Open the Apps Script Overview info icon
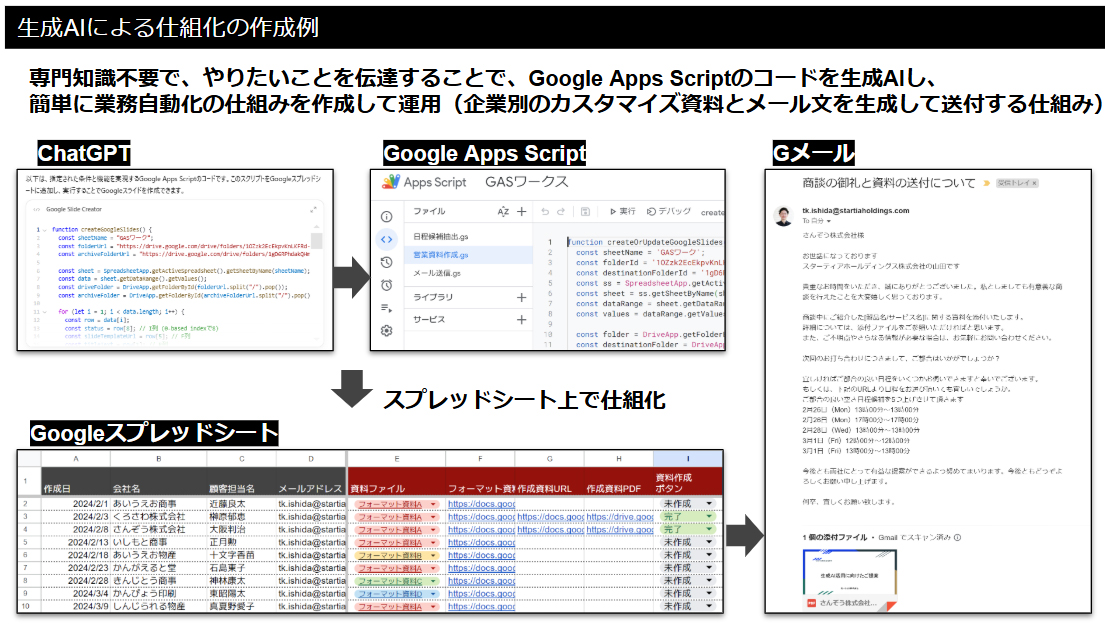The width and height of the screenshot is (1105, 628). pyautogui.click(x=386, y=216)
